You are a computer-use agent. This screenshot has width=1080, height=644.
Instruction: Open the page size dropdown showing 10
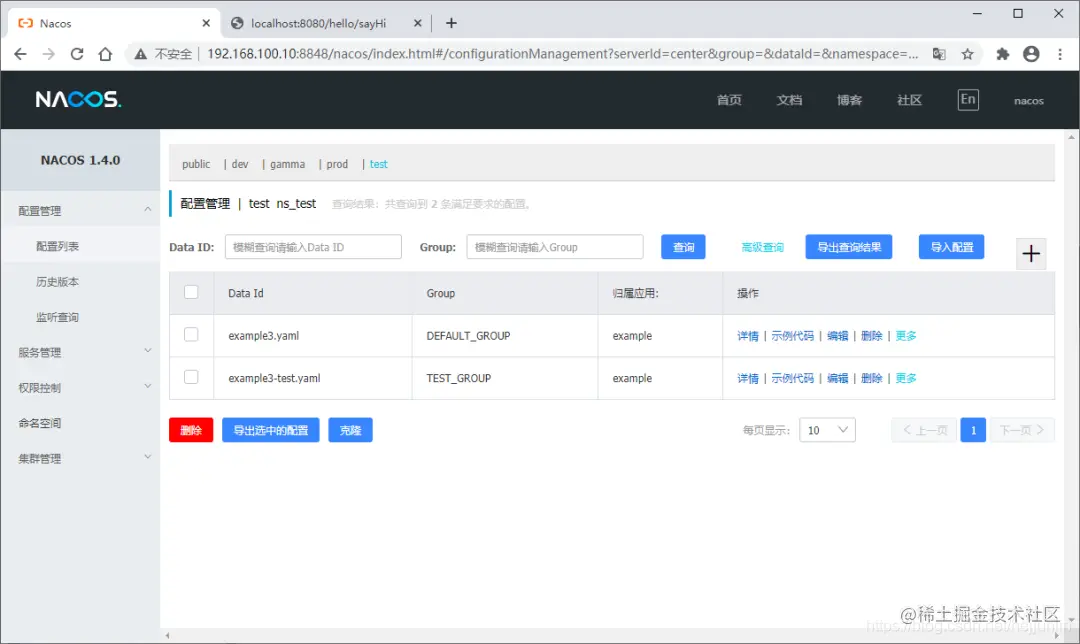(827, 430)
